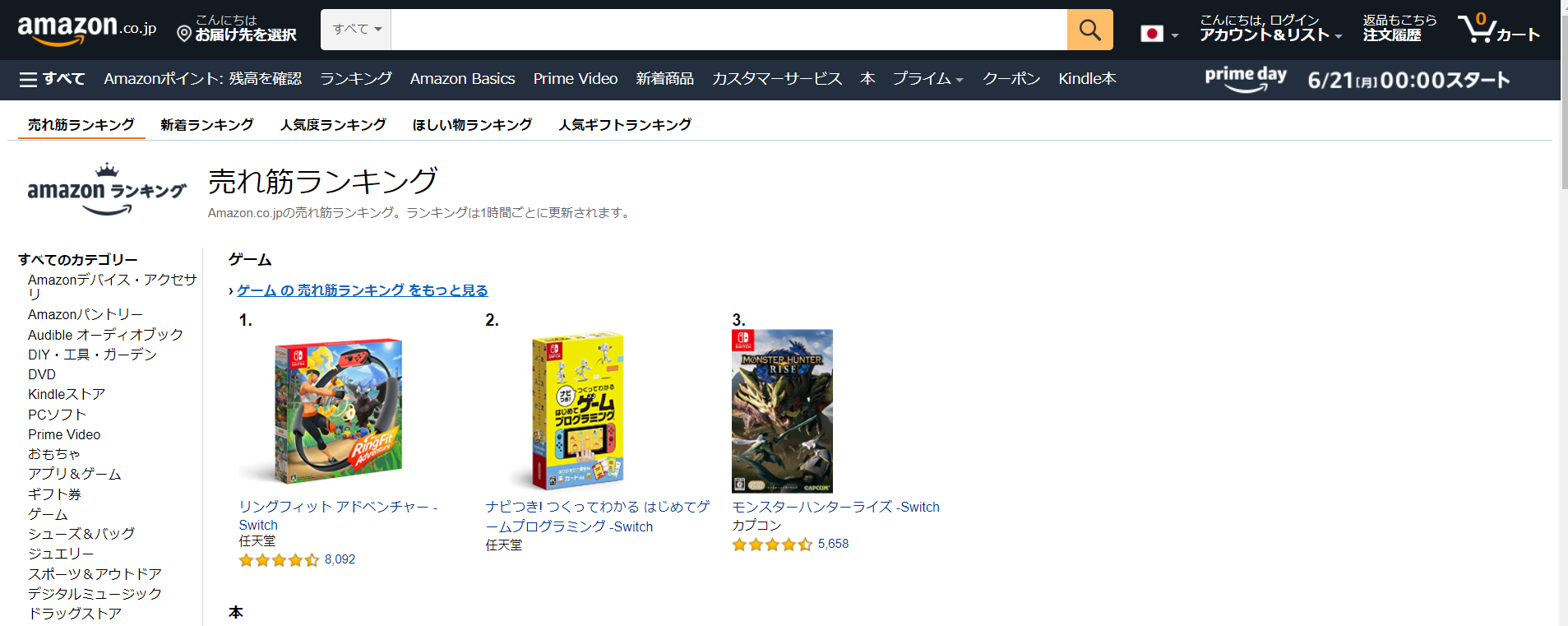This screenshot has width=1568, height=626.
Task: Click the page vertical scrollbar
Action: click(x=1563, y=313)
